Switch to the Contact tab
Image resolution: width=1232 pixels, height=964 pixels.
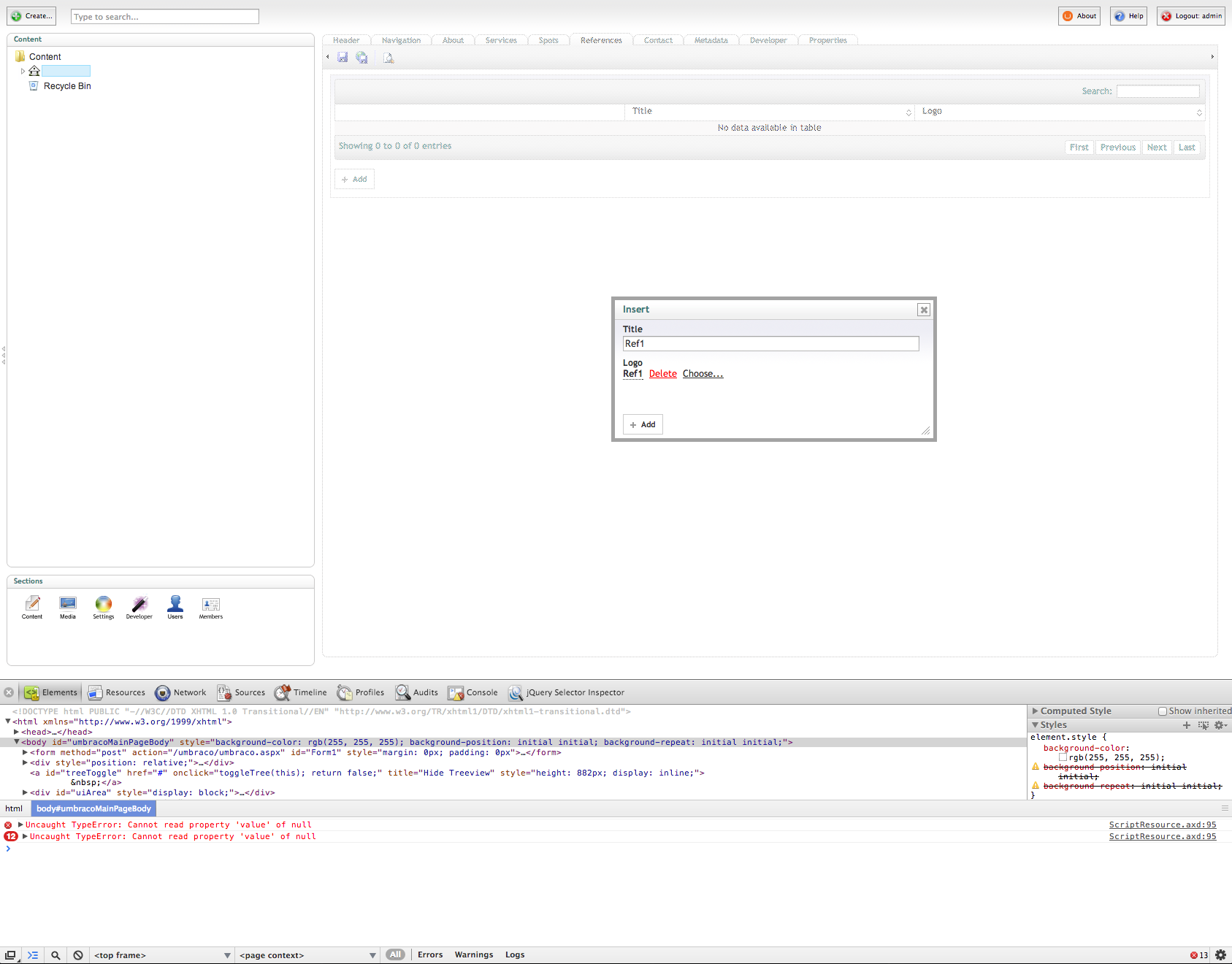(x=658, y=40)
